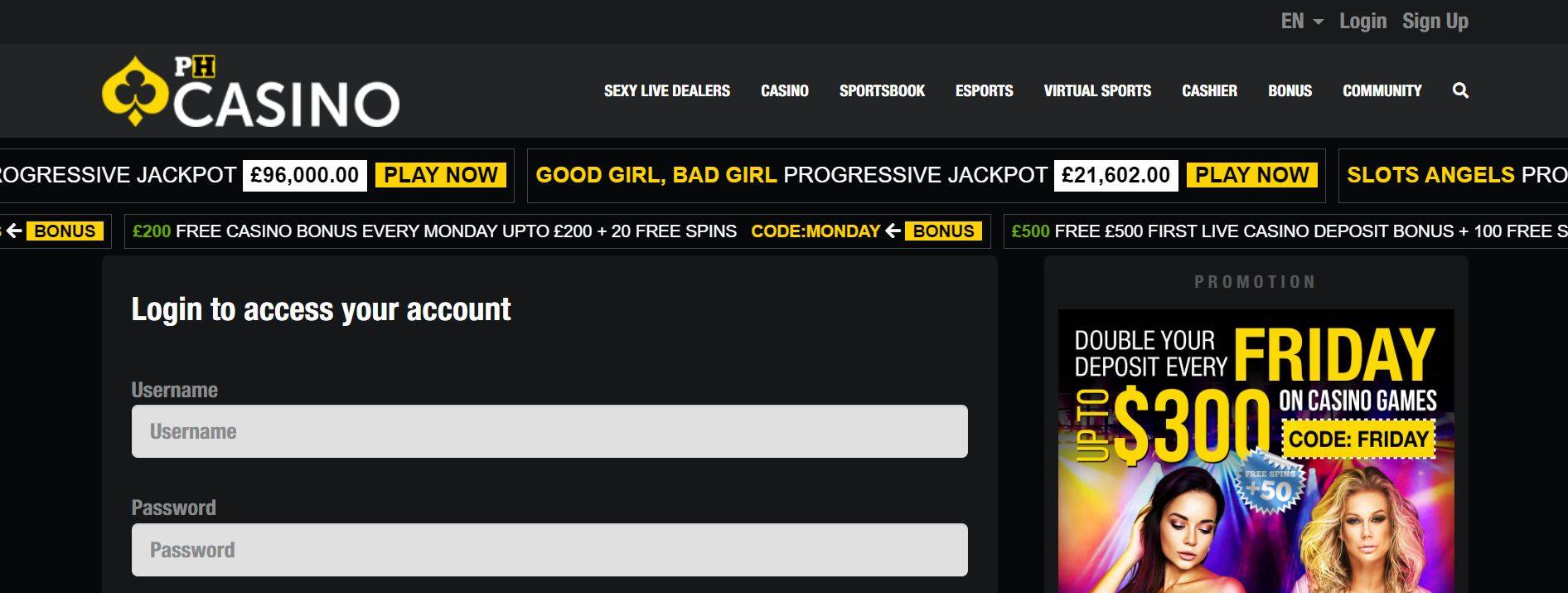Open Bonus in the main navigation
Screen dimensions: 1568x593
click(1290, 90)
